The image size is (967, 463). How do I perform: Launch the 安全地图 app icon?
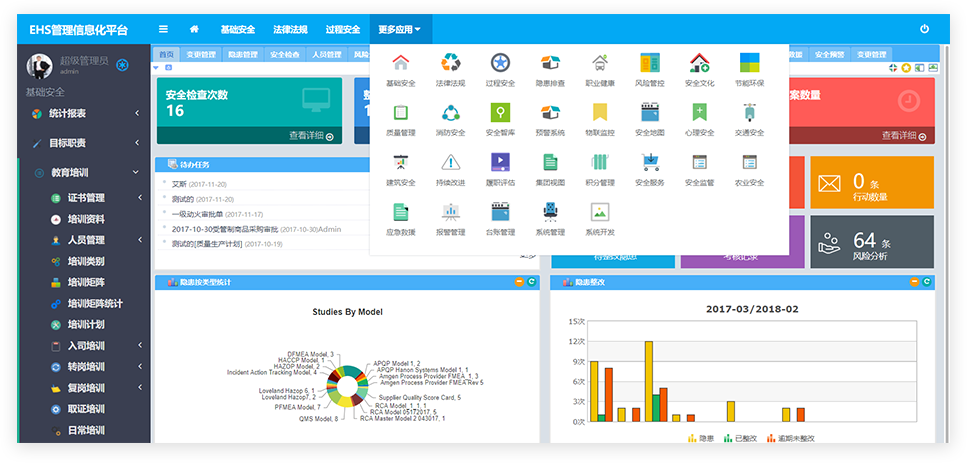tap(650, 114)
